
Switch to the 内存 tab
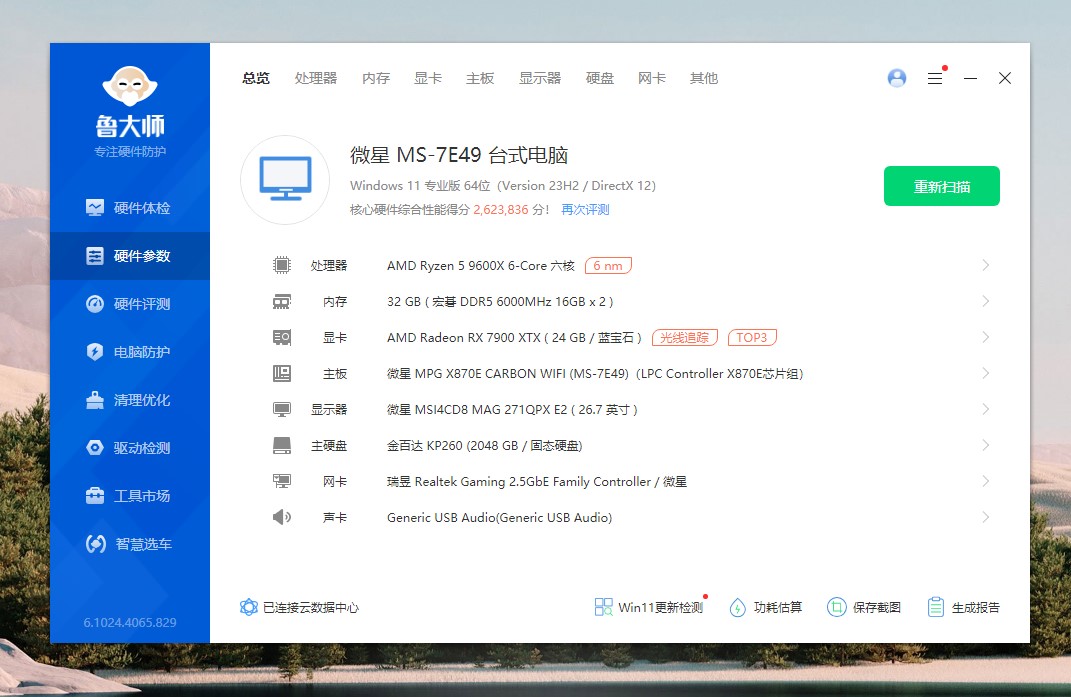[x=376, y=78]
